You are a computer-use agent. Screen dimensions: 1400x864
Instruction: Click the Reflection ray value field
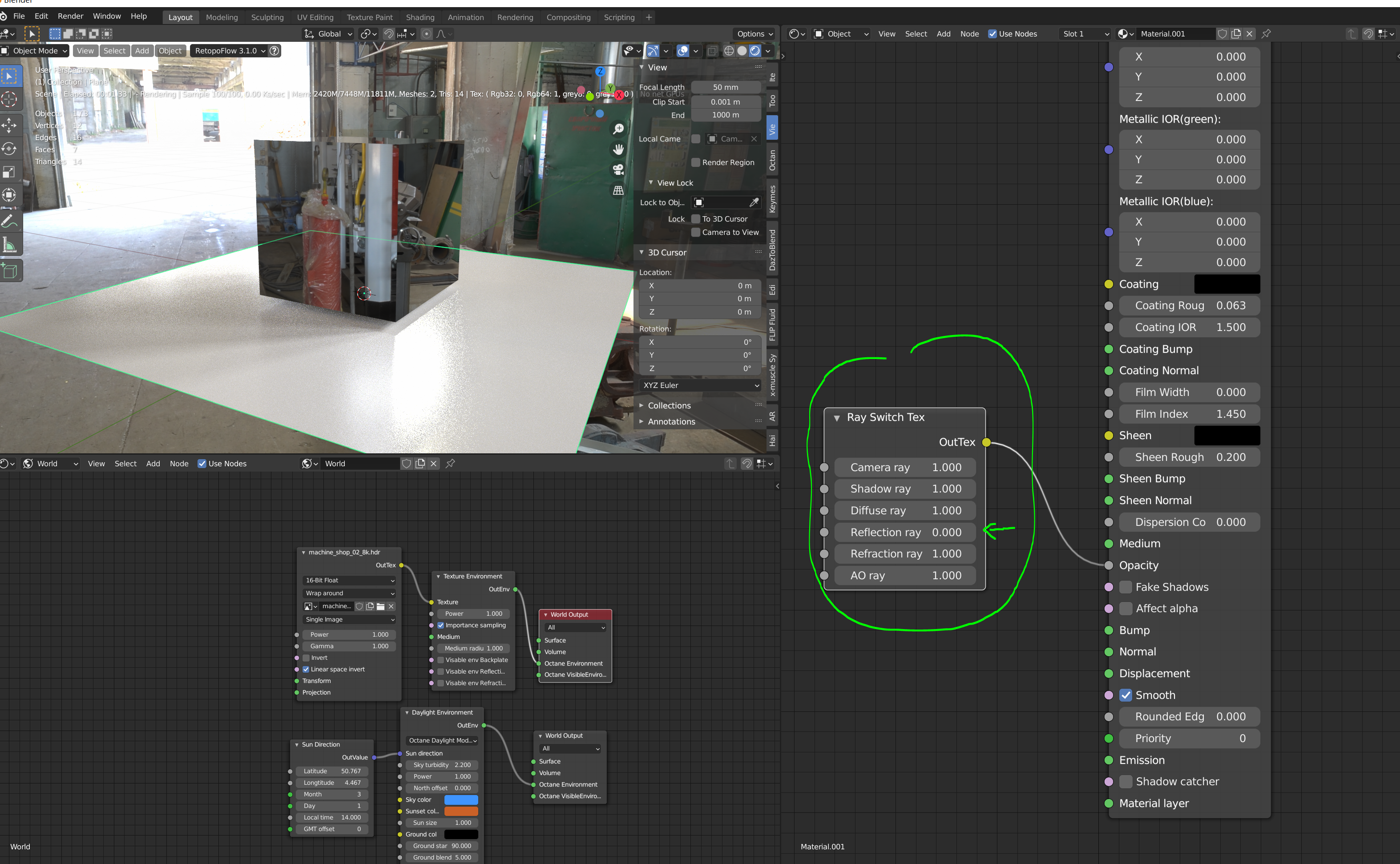[904, 532]
